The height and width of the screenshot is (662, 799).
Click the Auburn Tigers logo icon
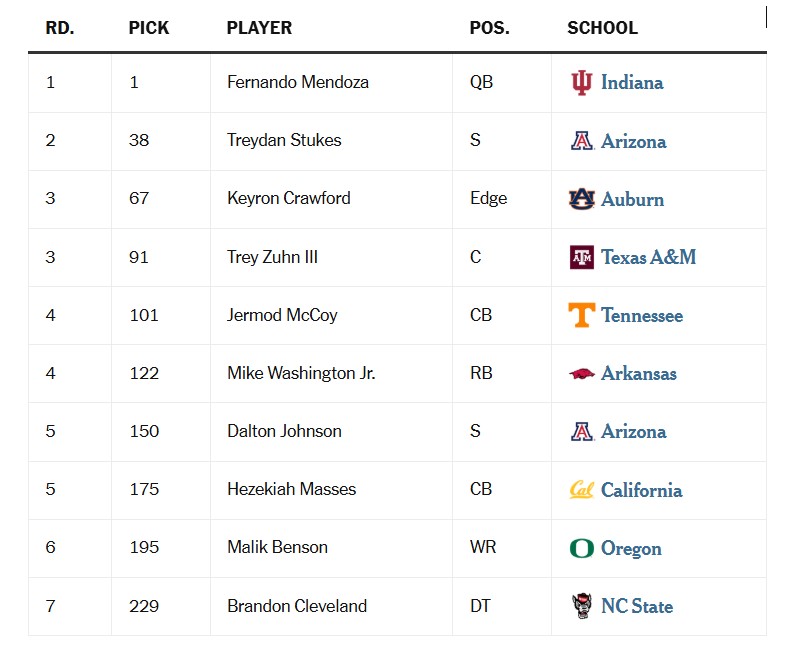point(581,199)
